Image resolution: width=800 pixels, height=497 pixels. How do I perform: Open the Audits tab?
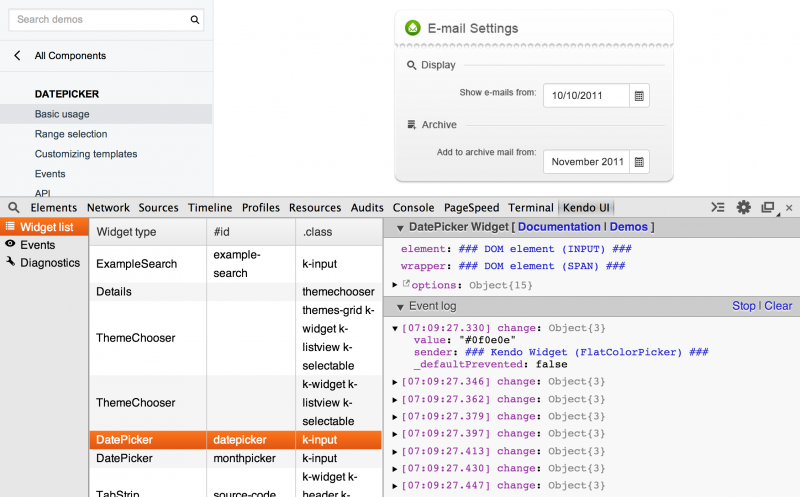pos(367,208)
